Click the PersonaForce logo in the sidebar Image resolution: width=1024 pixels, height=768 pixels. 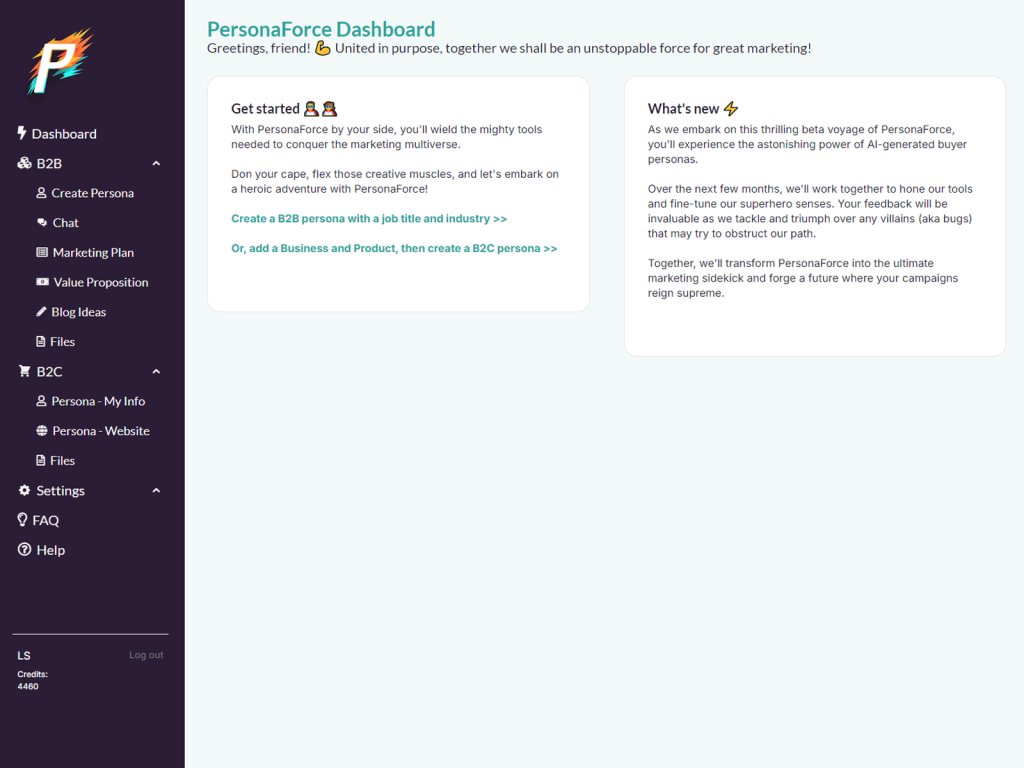[59, 62]
